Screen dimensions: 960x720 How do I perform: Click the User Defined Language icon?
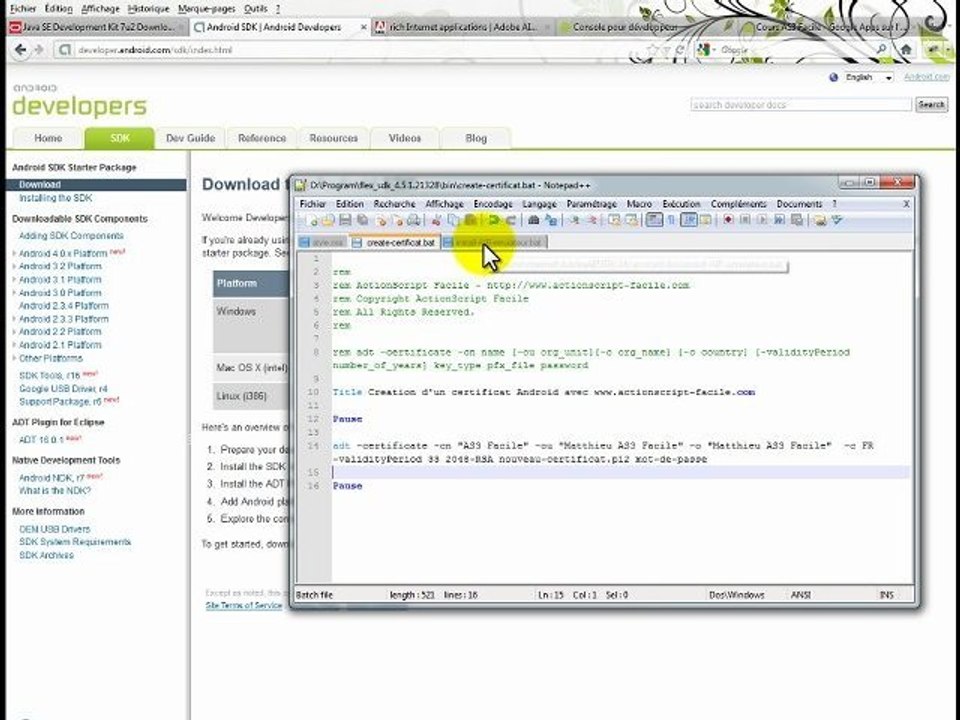705,220
